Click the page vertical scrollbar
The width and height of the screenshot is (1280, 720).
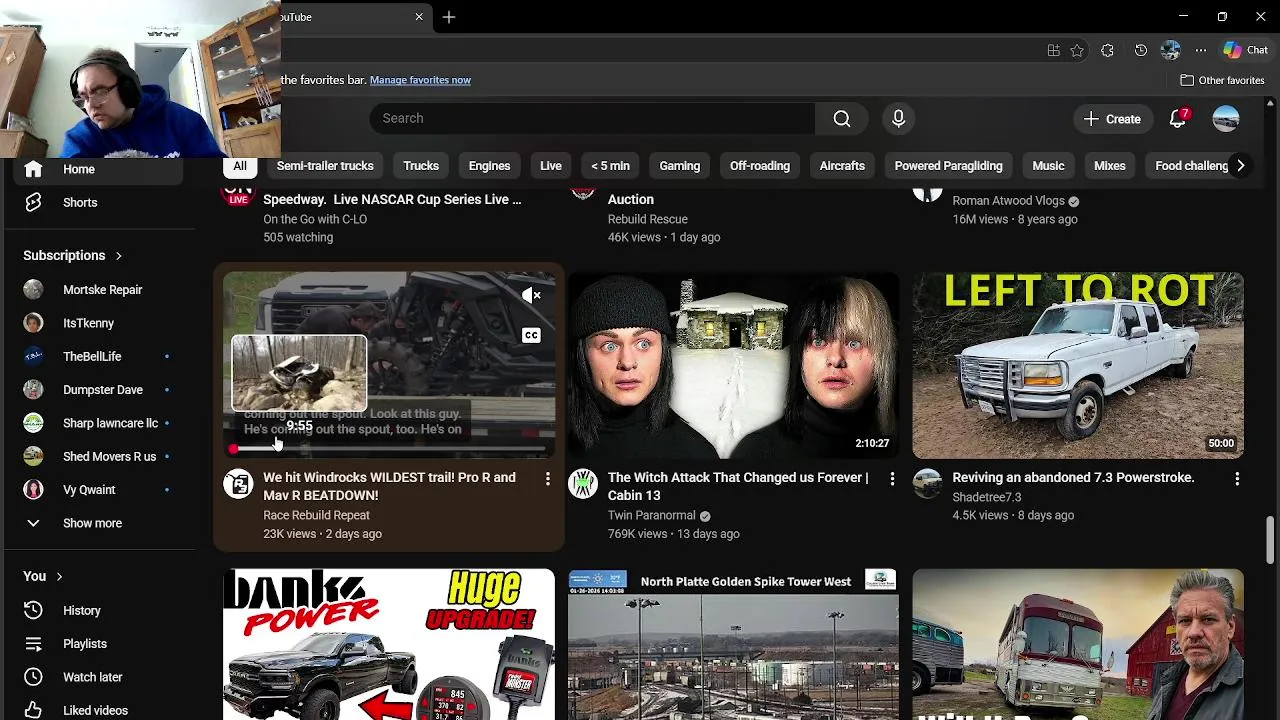[1271, 539]
